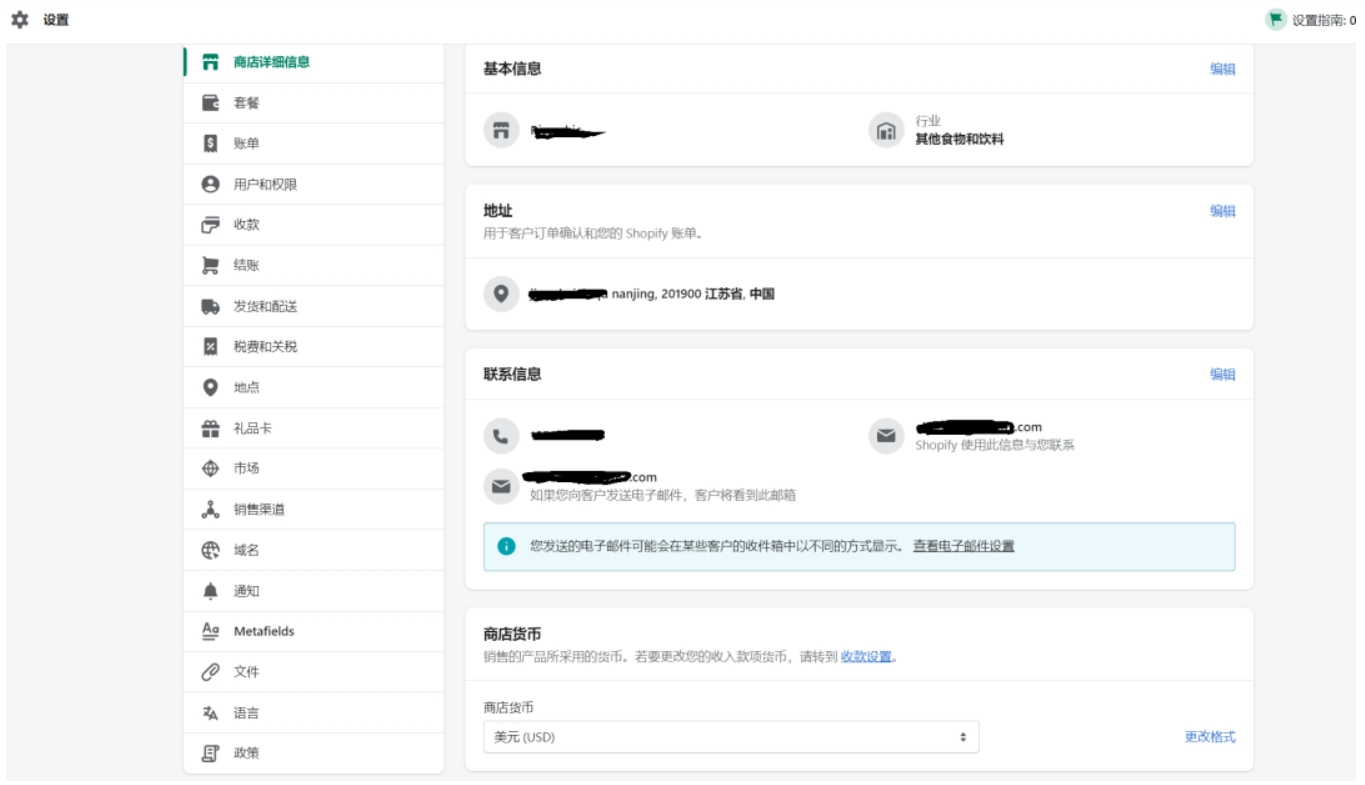Image resolution: width=1365 pixels, height=785 pixels.
Task: Select 市场 in the sidebar
Action: pos(314,468)
